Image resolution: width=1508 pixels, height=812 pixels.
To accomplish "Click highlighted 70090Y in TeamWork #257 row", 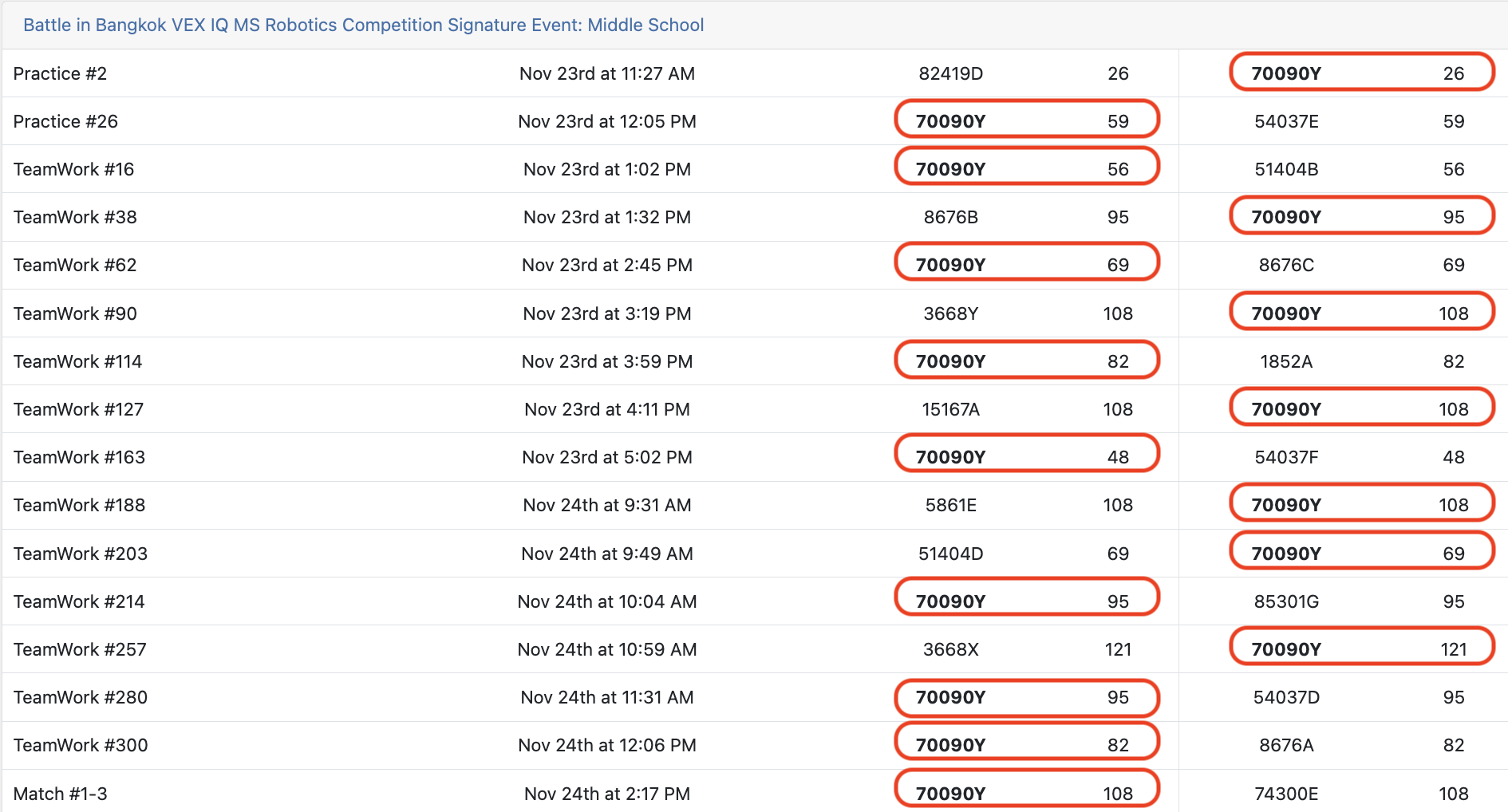I will pos(1286,649).
